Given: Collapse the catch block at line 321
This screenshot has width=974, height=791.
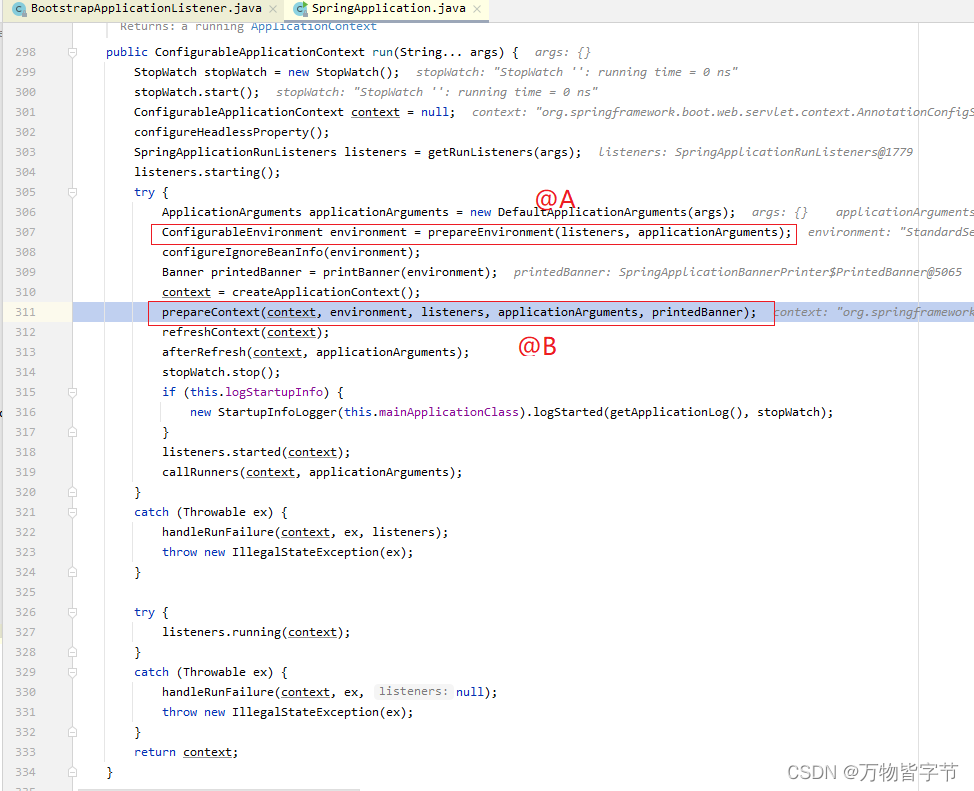Looking at the screenshot, I should 72,512.
